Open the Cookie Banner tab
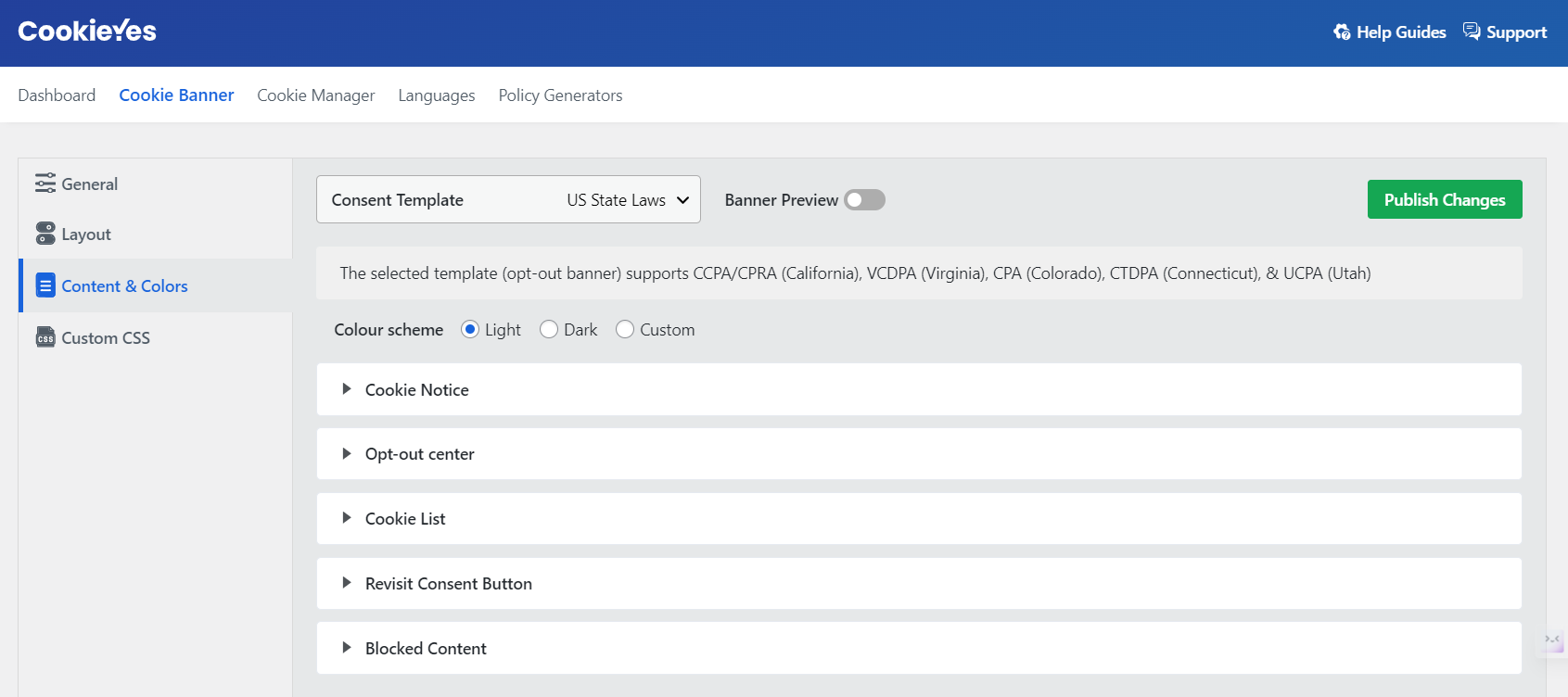Viewport: 1568px width, 697px height. click(x=176, y=95)
